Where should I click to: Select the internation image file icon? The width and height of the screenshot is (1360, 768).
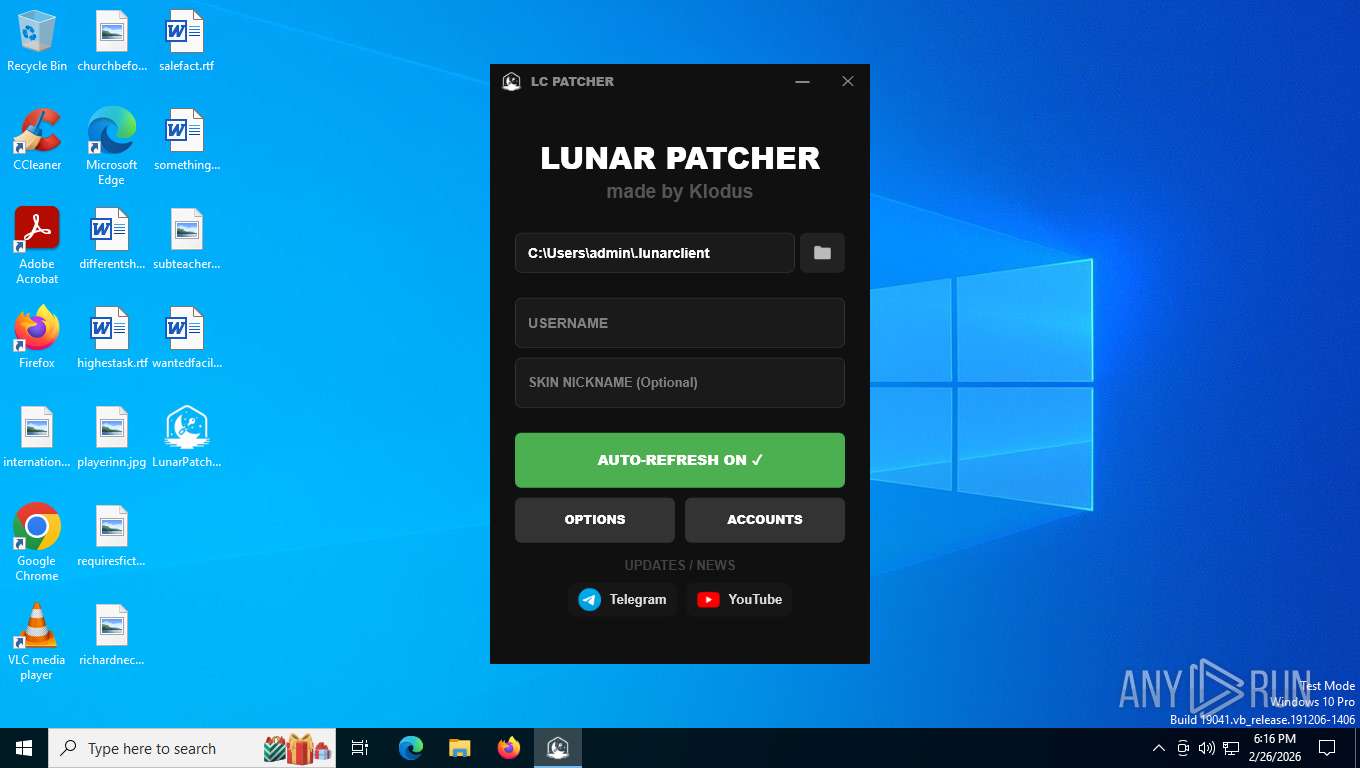click(37, 437)
